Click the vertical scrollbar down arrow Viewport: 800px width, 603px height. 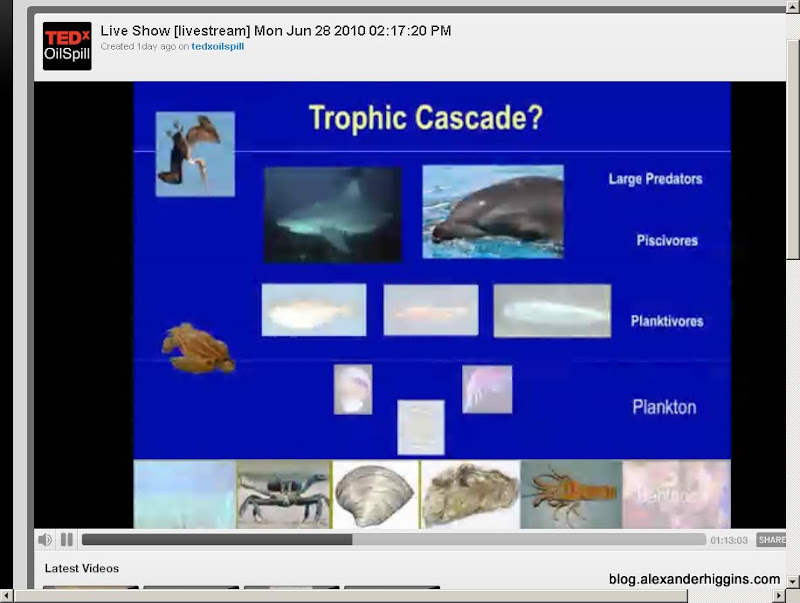click(793, 581)
